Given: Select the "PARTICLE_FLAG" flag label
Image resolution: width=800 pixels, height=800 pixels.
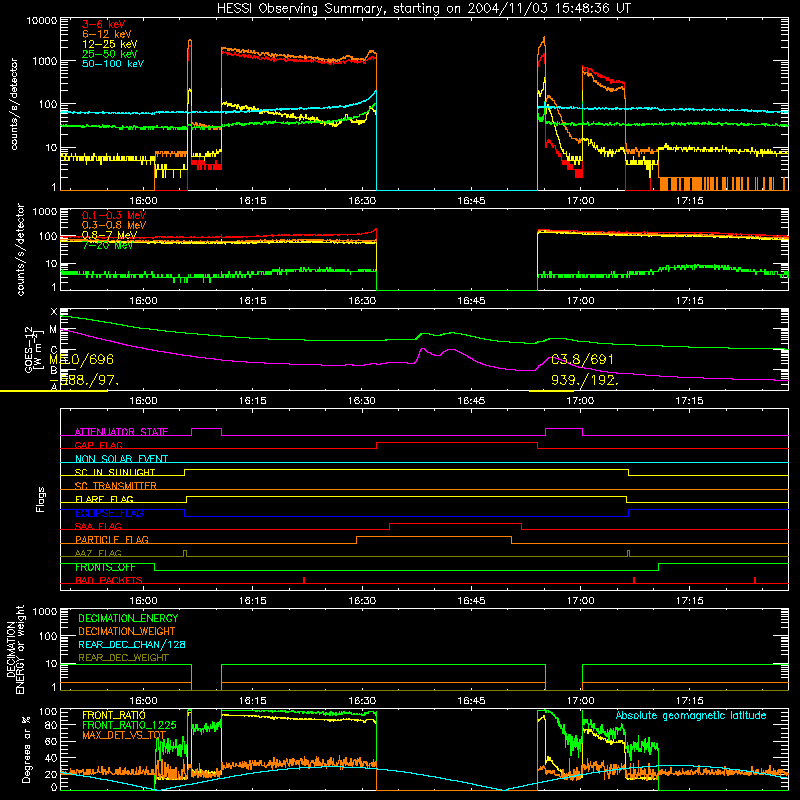Looking at the screenshot, I should pyautogui.click(x=112, y=540).
